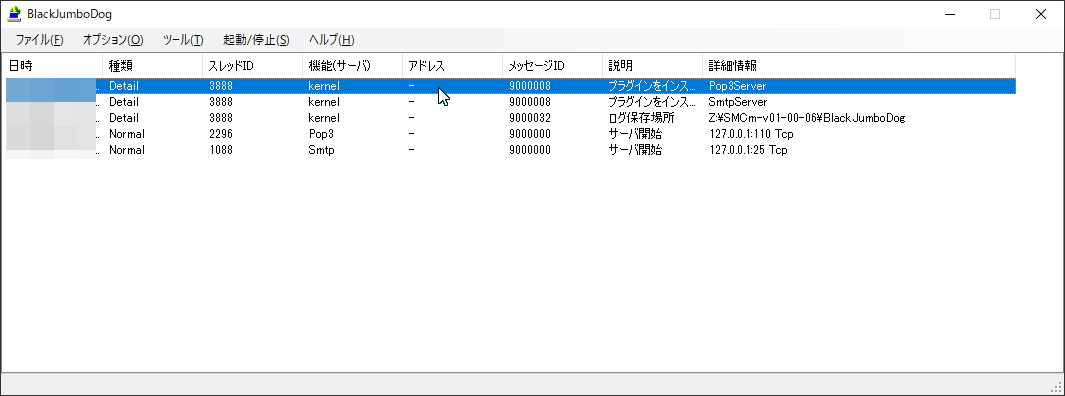The height and width of the screenshot is (396, 1065).
Task: Close the BlackJumboDog window
Action: click(x=1041, y=14)
